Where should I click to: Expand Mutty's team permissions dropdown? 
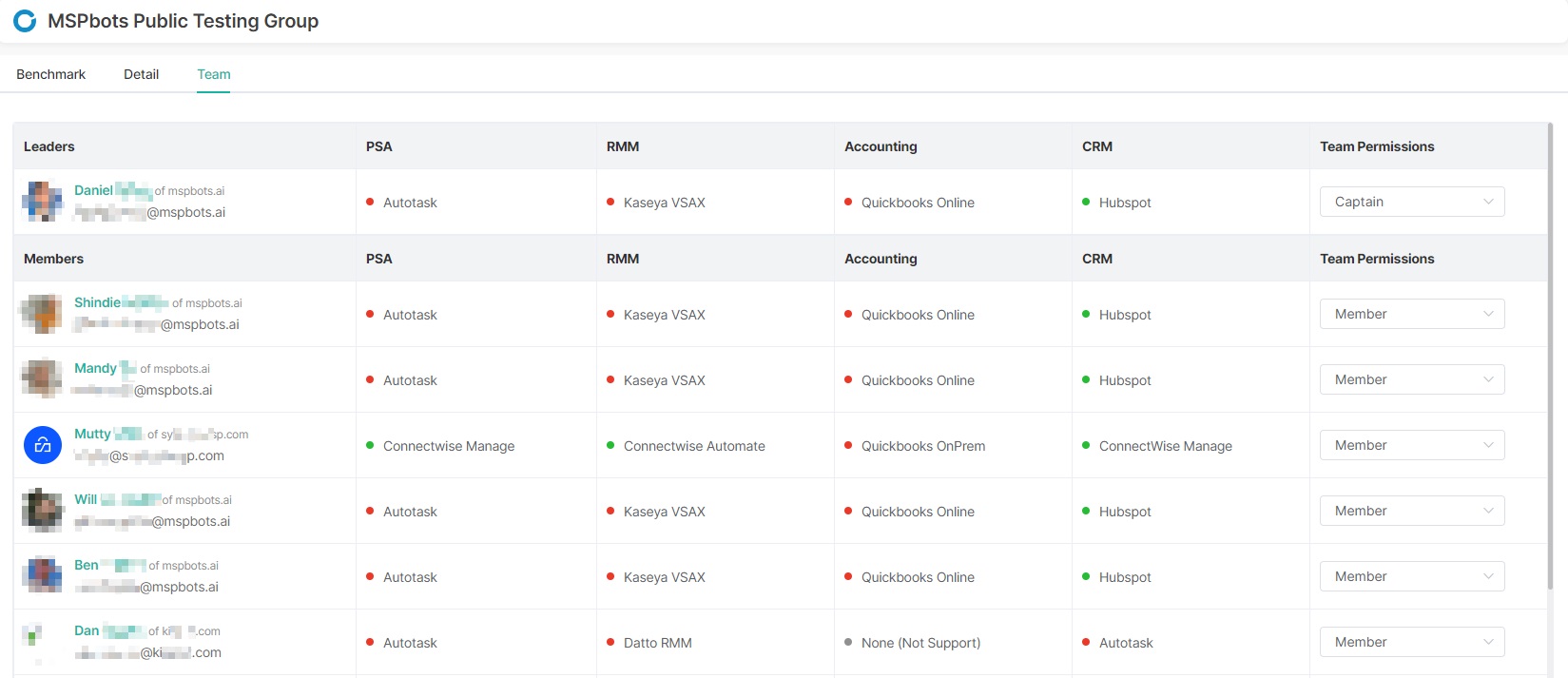tap(1411, 445)
